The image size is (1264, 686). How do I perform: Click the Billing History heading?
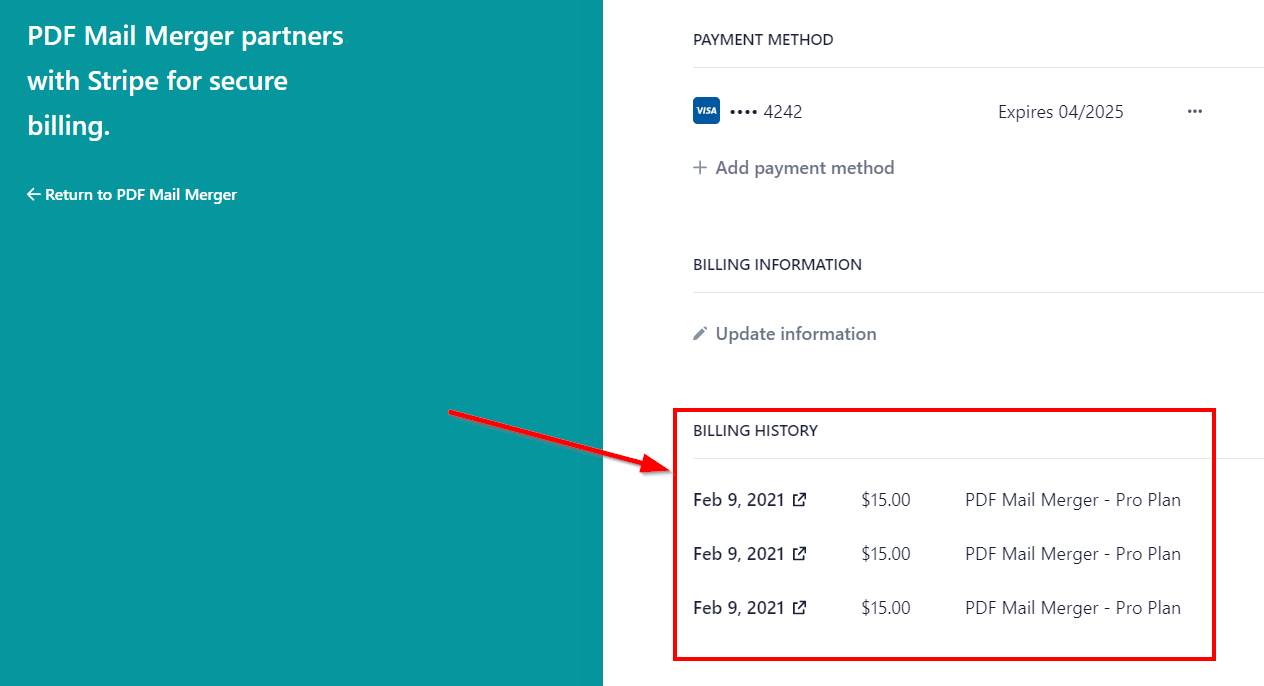point(755,431)
